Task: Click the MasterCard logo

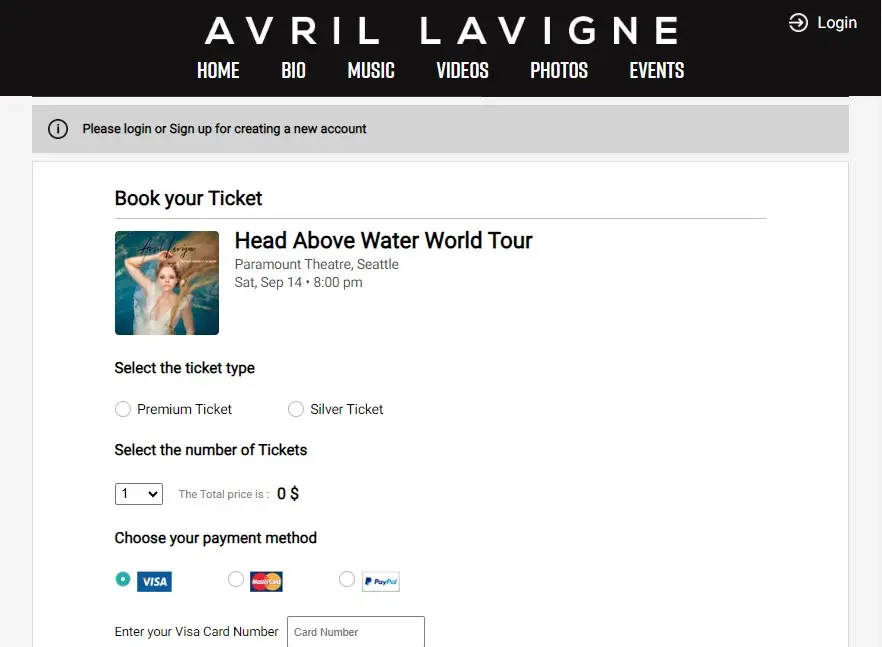Action: pos(266,581)
